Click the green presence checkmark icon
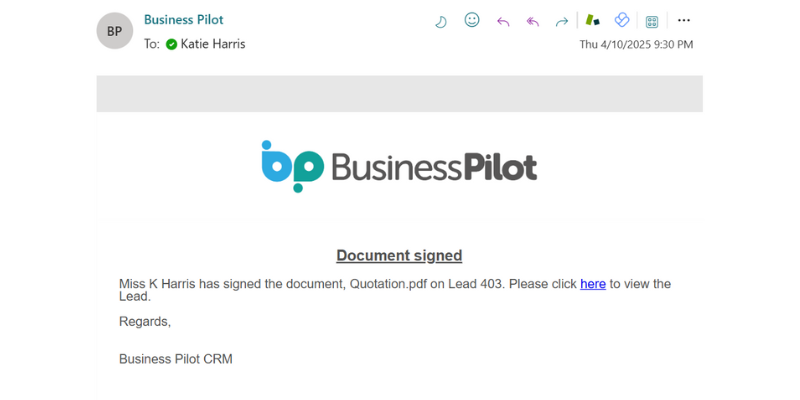Viewport: 800px width, 400px height. click(171, 44)
